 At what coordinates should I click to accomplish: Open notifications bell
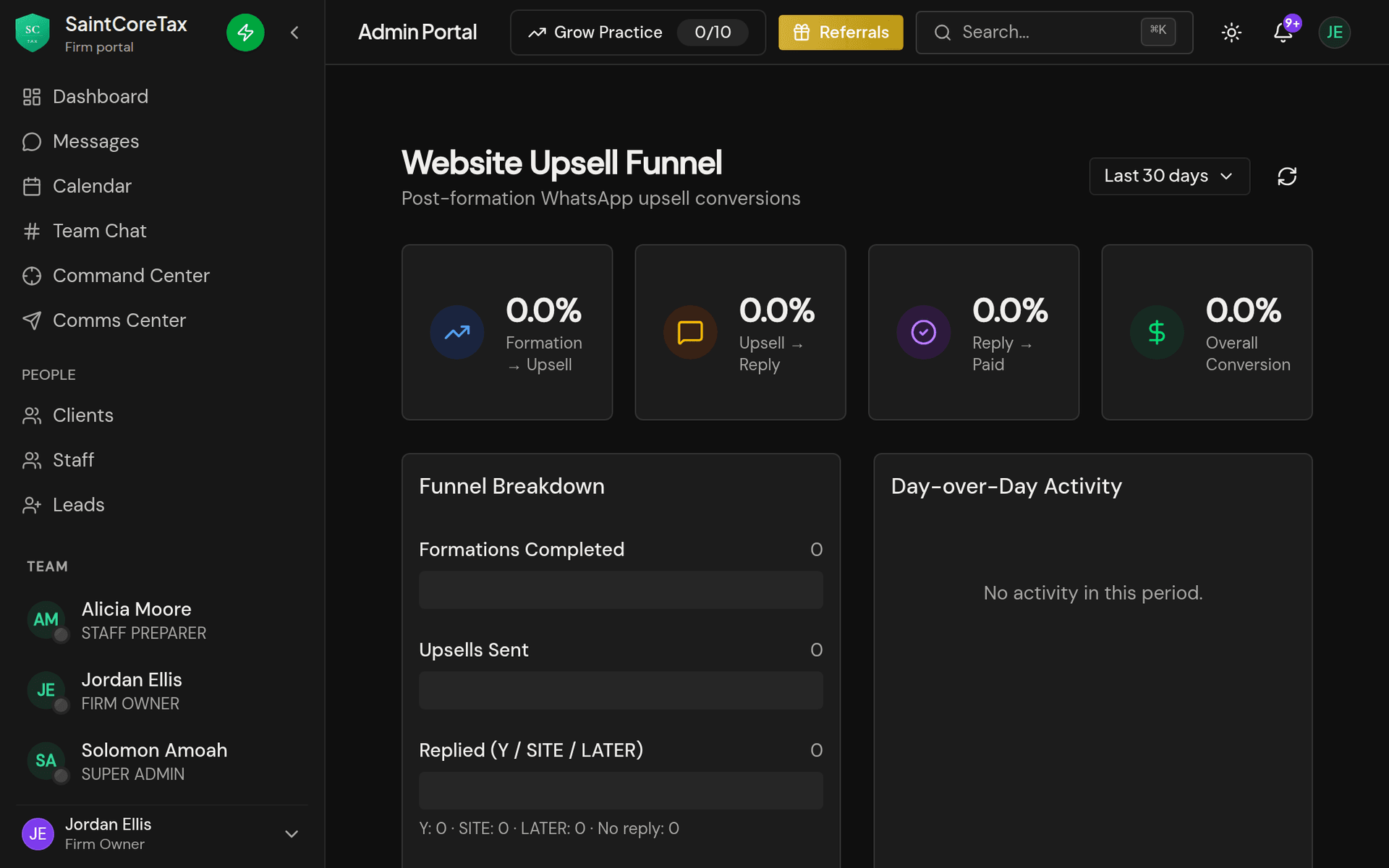coord(1283,33)
